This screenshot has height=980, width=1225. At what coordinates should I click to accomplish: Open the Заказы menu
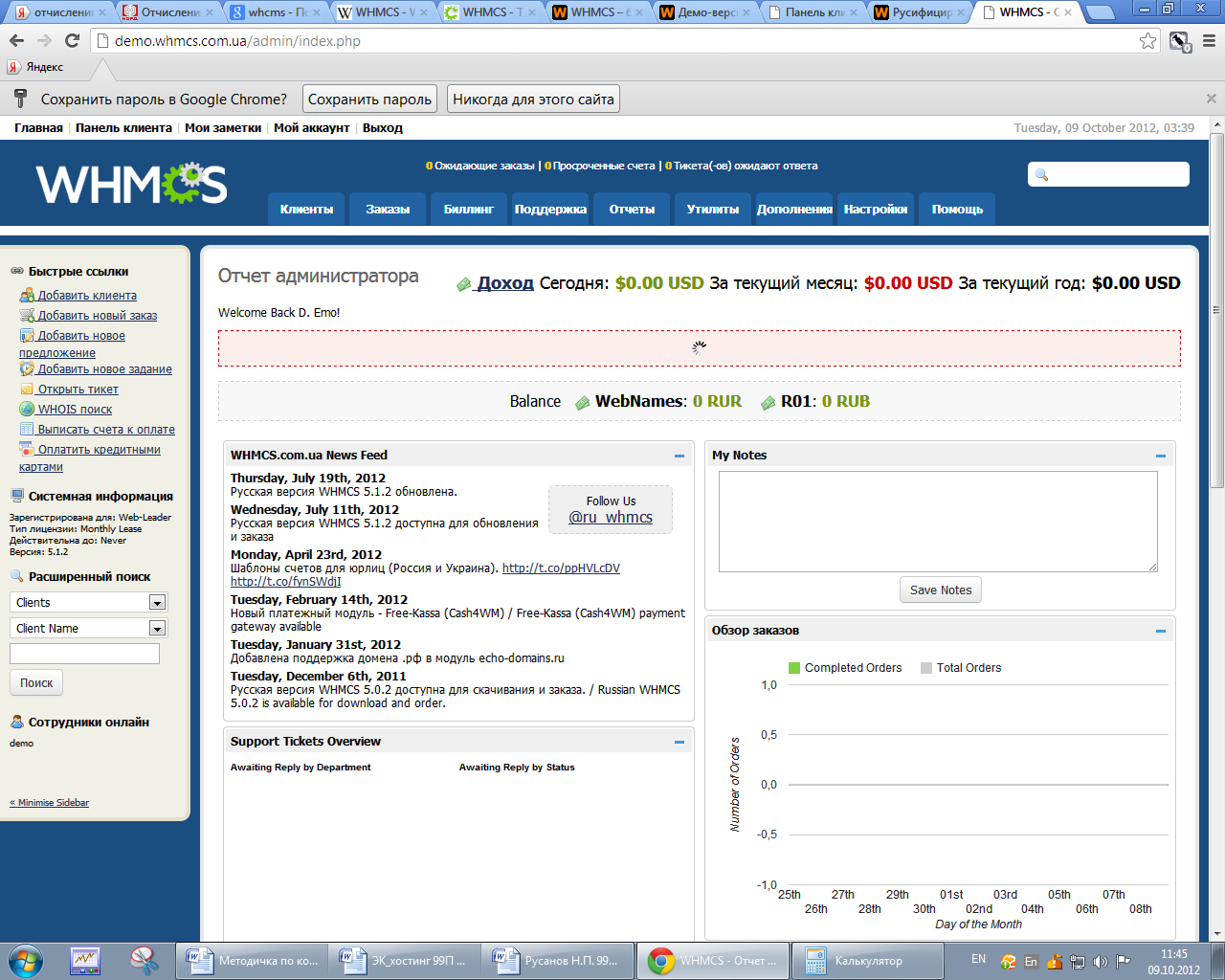[x=388, y=209]
